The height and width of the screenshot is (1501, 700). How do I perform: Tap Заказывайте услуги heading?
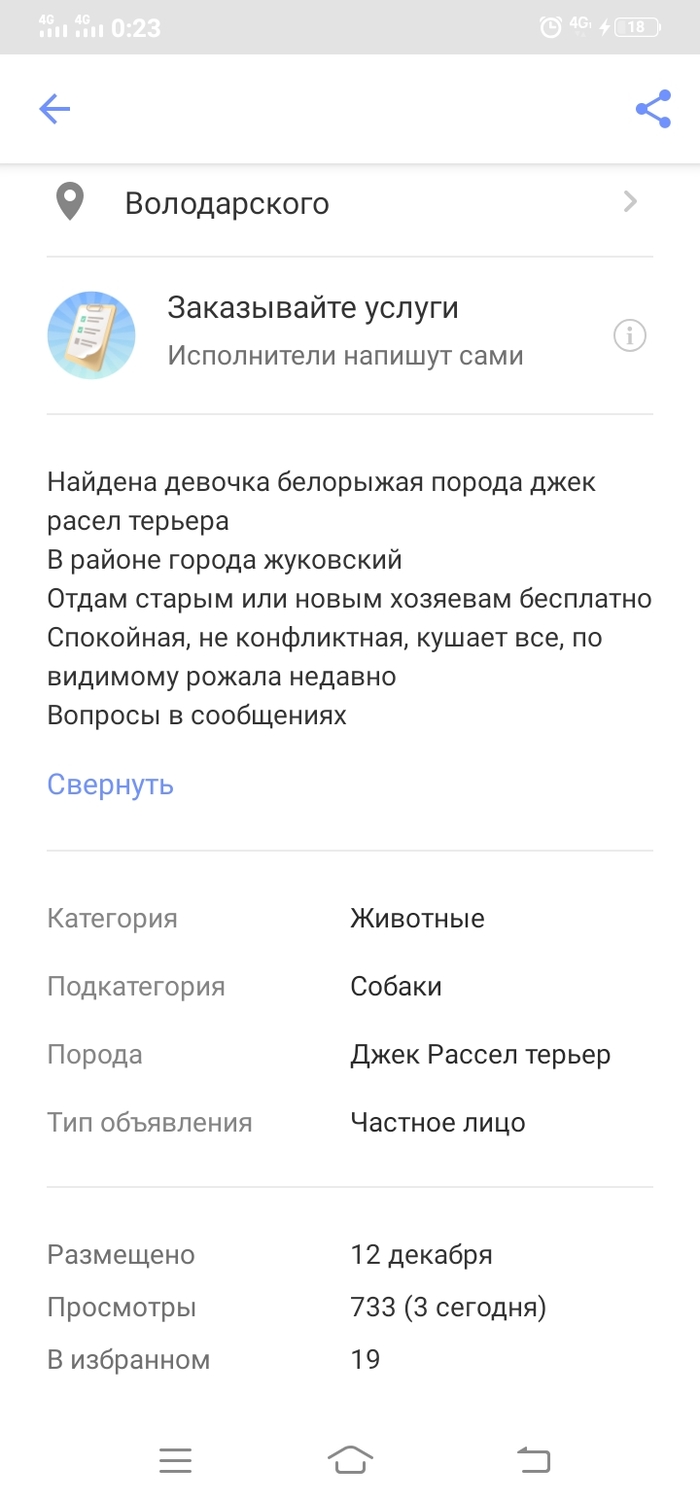312,308
